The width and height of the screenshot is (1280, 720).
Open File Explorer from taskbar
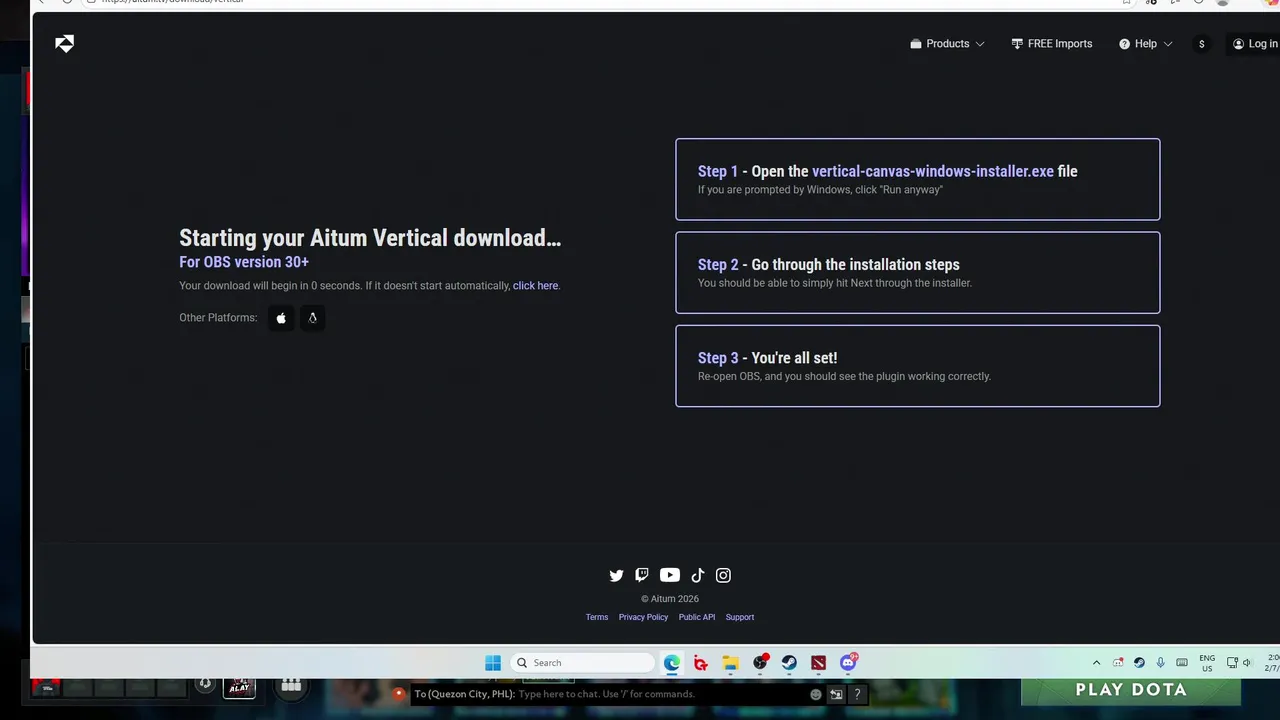731,663
